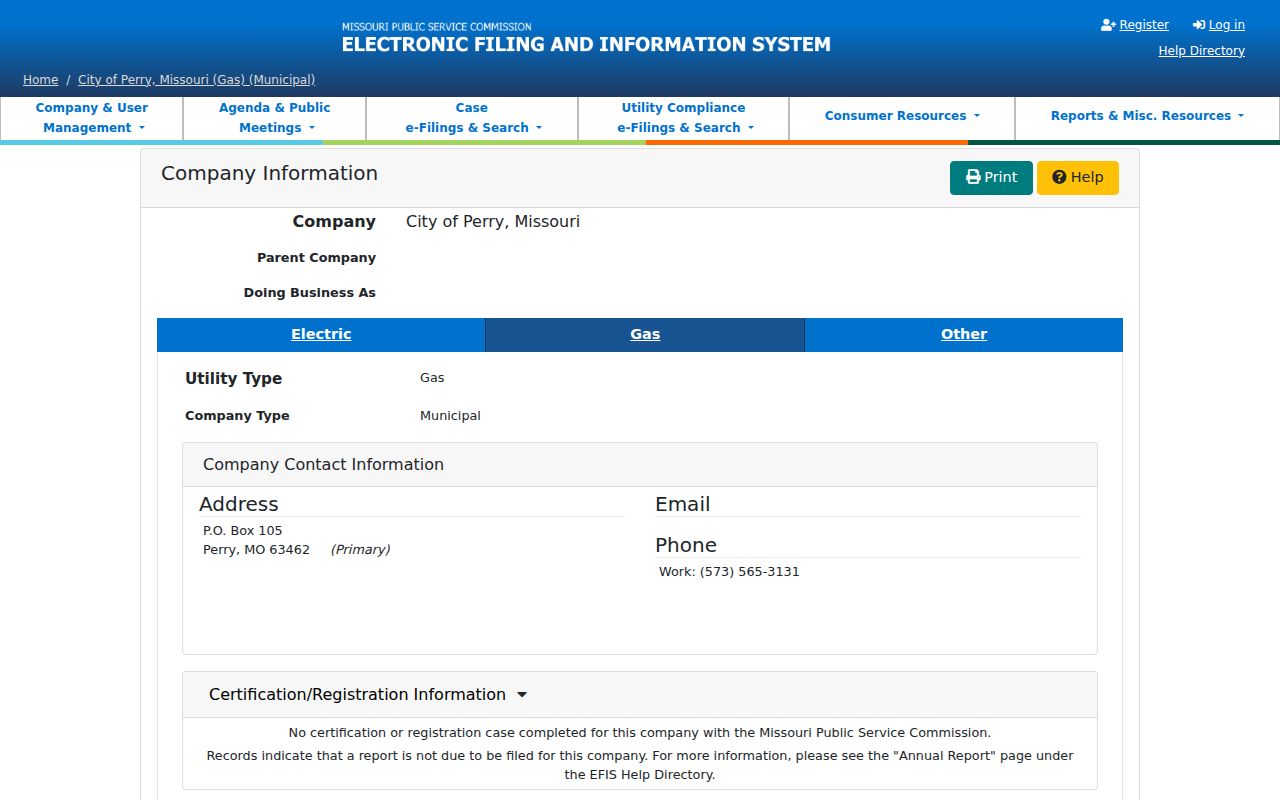
Task: Click the Log in arrow icon
Action: pos(1199,25)
